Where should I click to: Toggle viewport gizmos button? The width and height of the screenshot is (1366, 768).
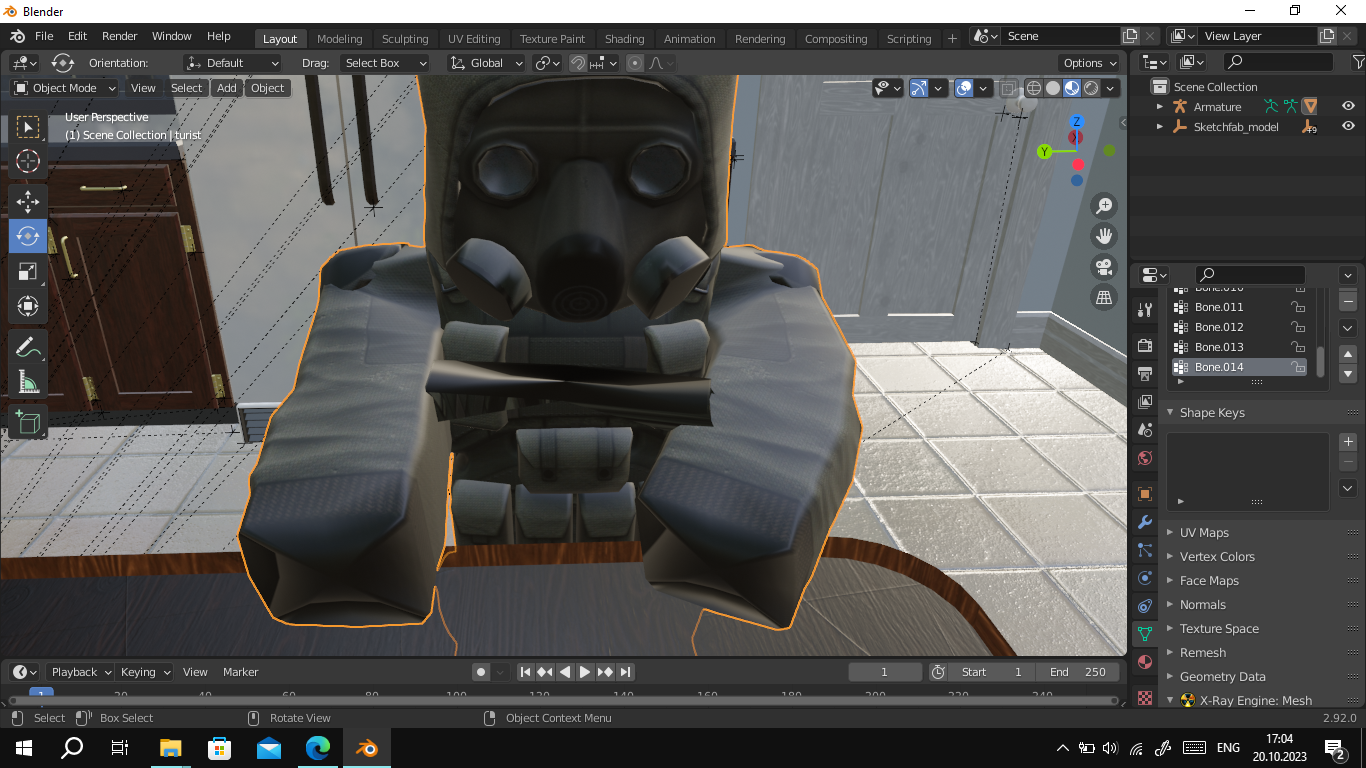point(919,88)
